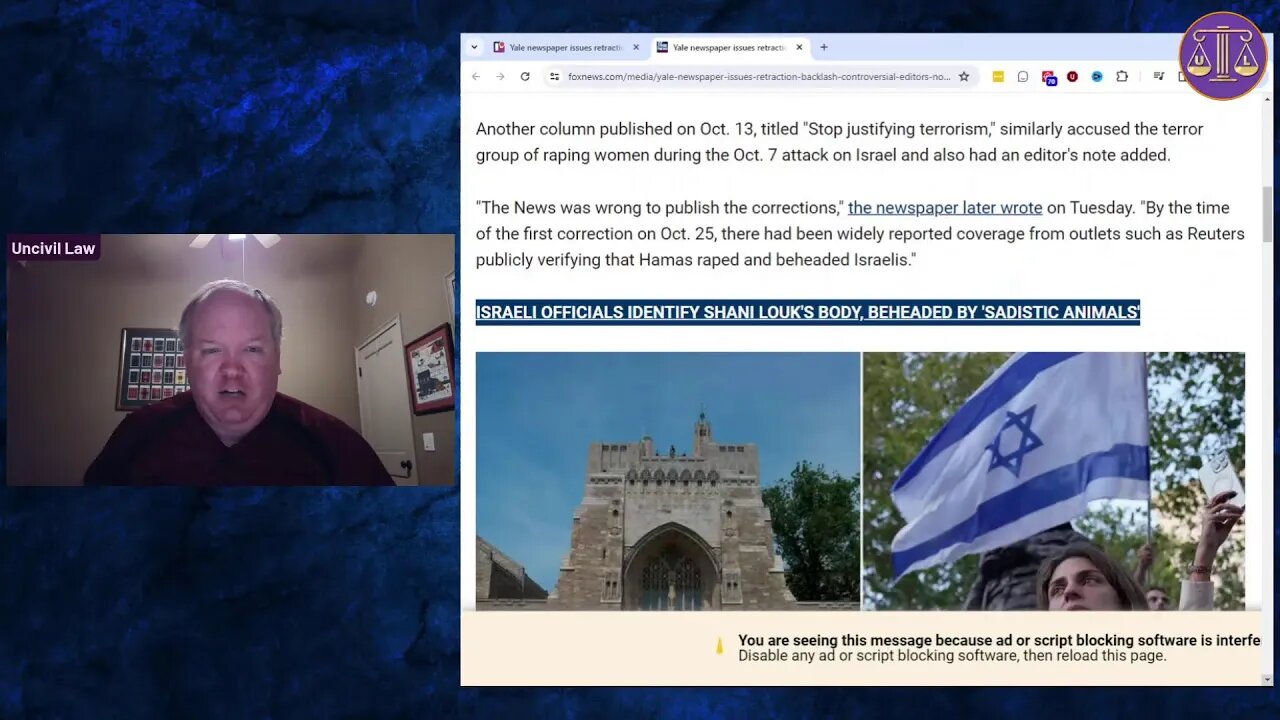Viewport: 1280px width, 720px height.
Task: Go forward in browser history
Action: (x=500, y=76)
